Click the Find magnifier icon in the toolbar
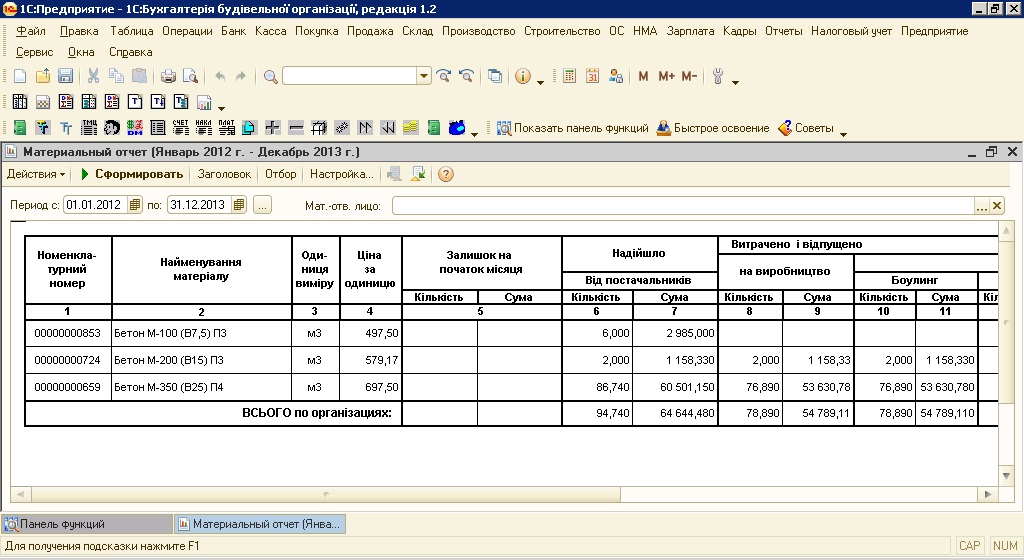Image resolution: width=1024 pixels, height=560 pixels. [x=270, y=77]
